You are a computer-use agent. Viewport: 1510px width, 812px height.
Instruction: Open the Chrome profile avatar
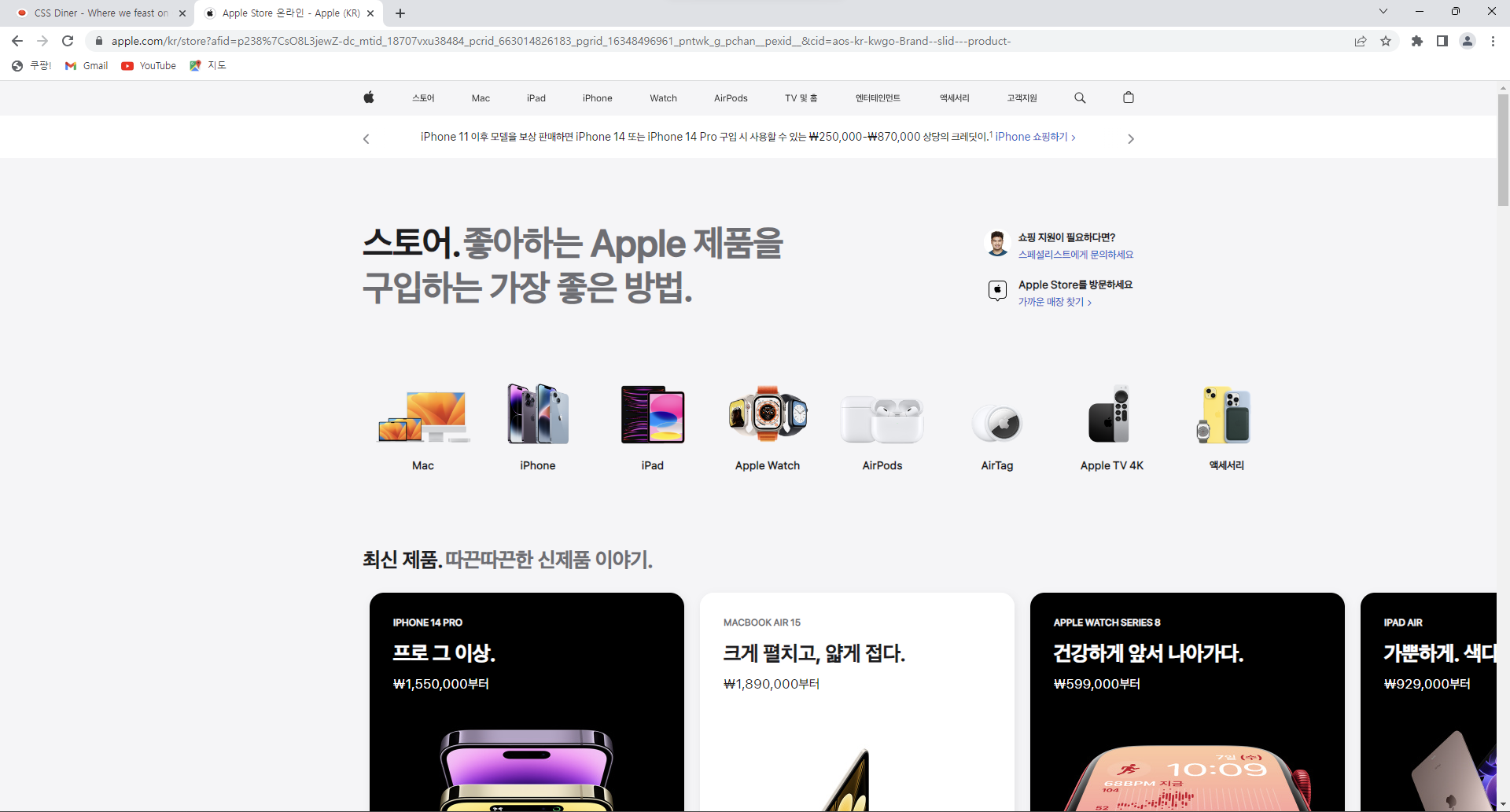coord(1468,41)
